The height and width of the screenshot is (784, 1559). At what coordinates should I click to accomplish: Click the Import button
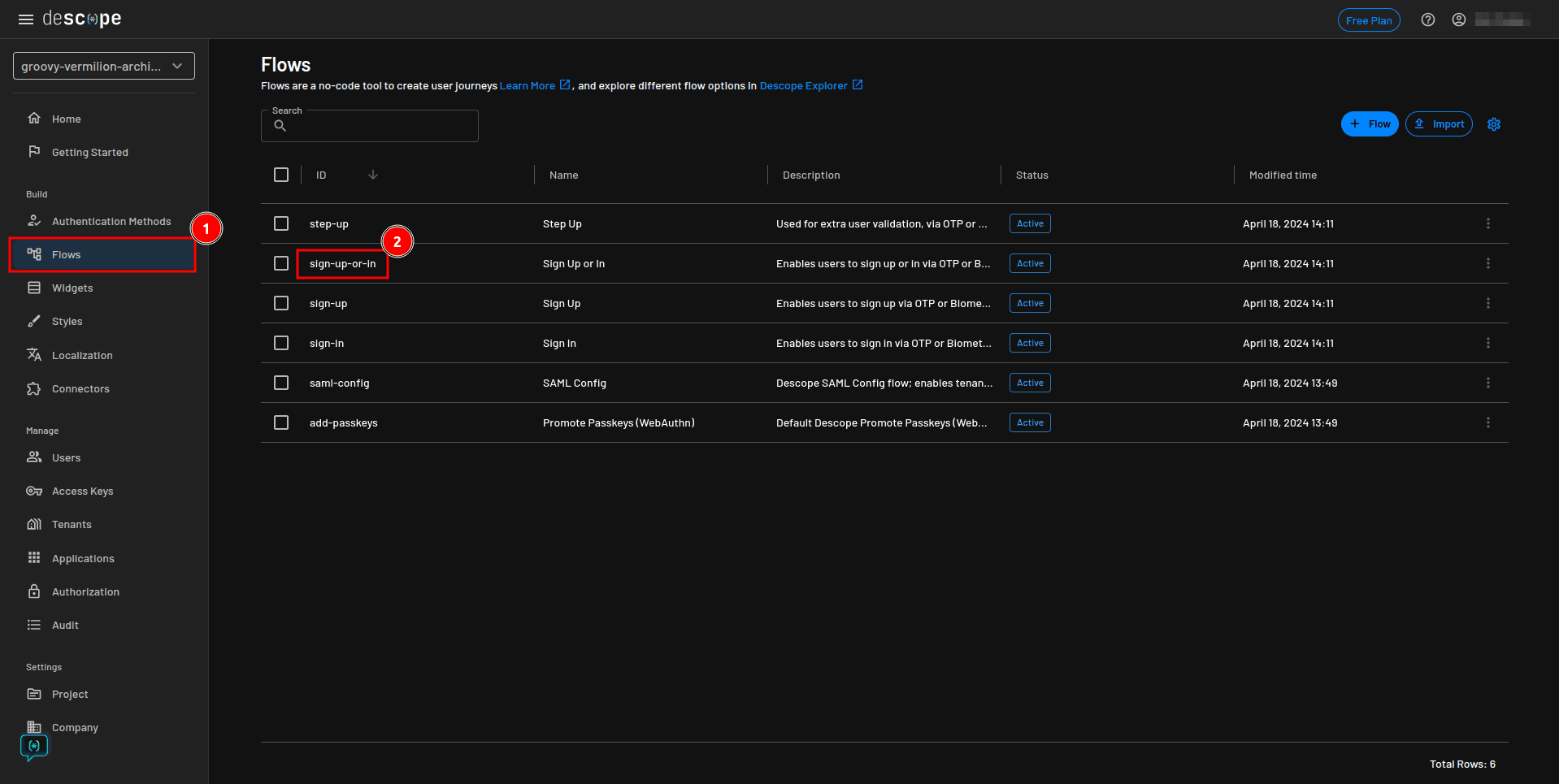click(x=1438, y=124)
